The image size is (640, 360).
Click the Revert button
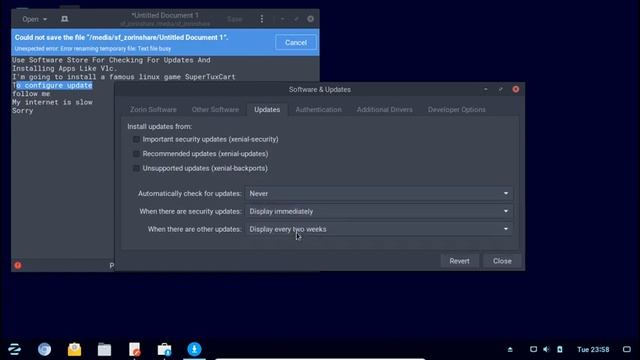(x=459, y=261)
